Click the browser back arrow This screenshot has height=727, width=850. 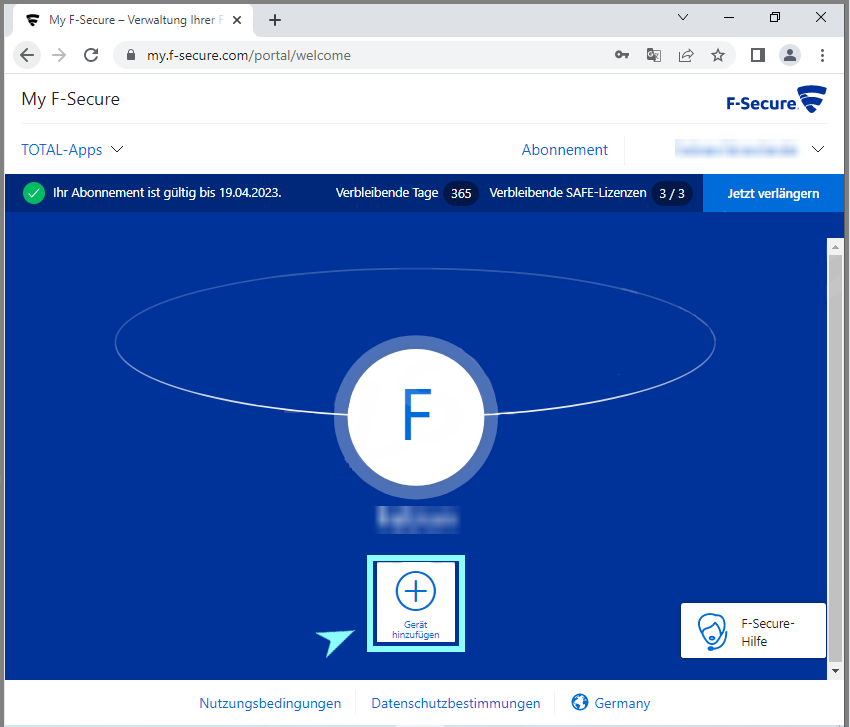coord(27,55)
